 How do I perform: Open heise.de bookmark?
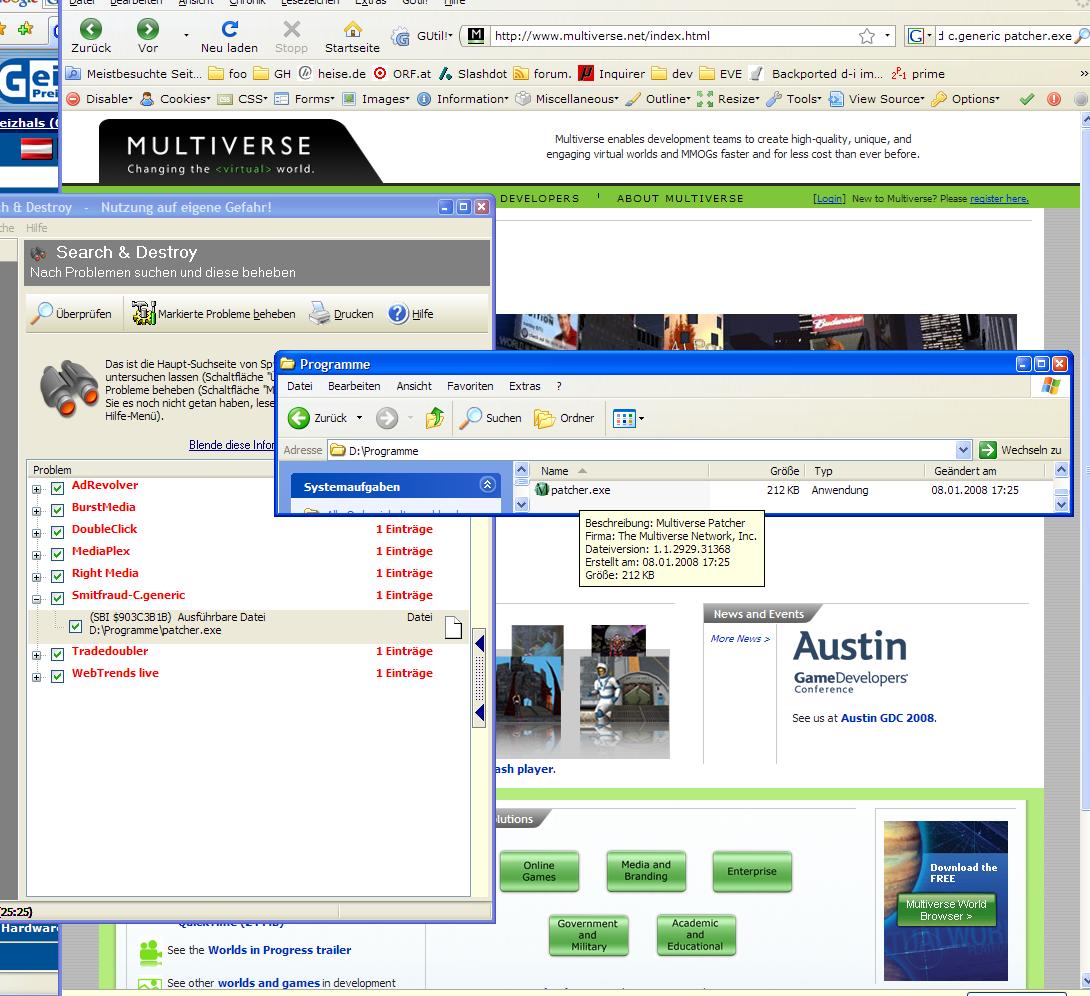click(332, 74)
